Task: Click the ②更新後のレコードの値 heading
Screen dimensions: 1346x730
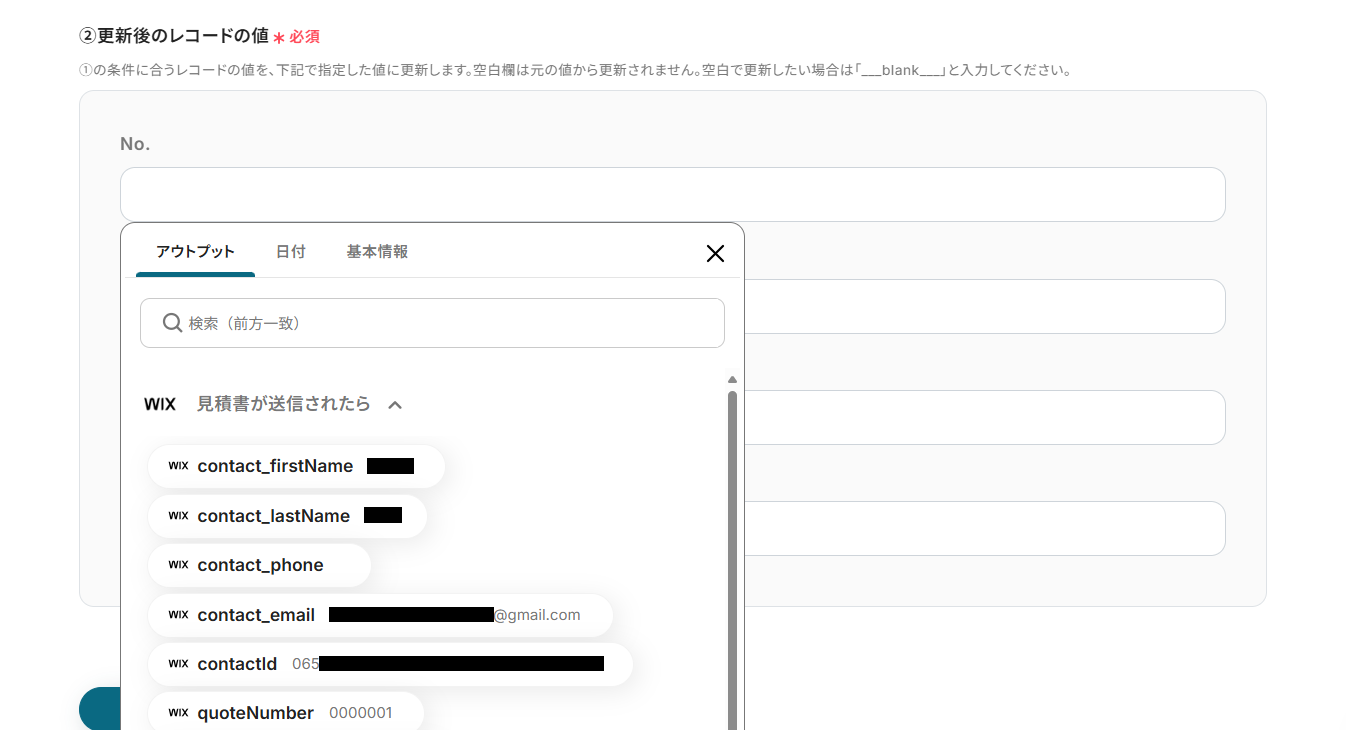Action: (x=173, y=36)
